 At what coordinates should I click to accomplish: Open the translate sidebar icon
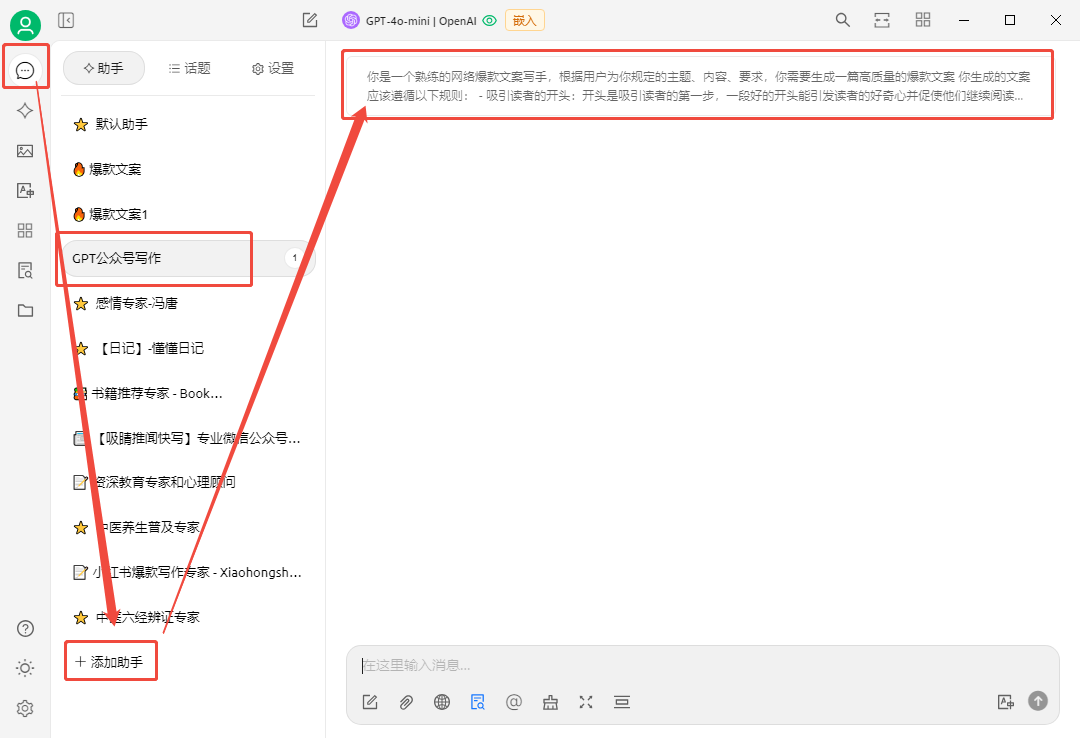[x=25, y=191]
